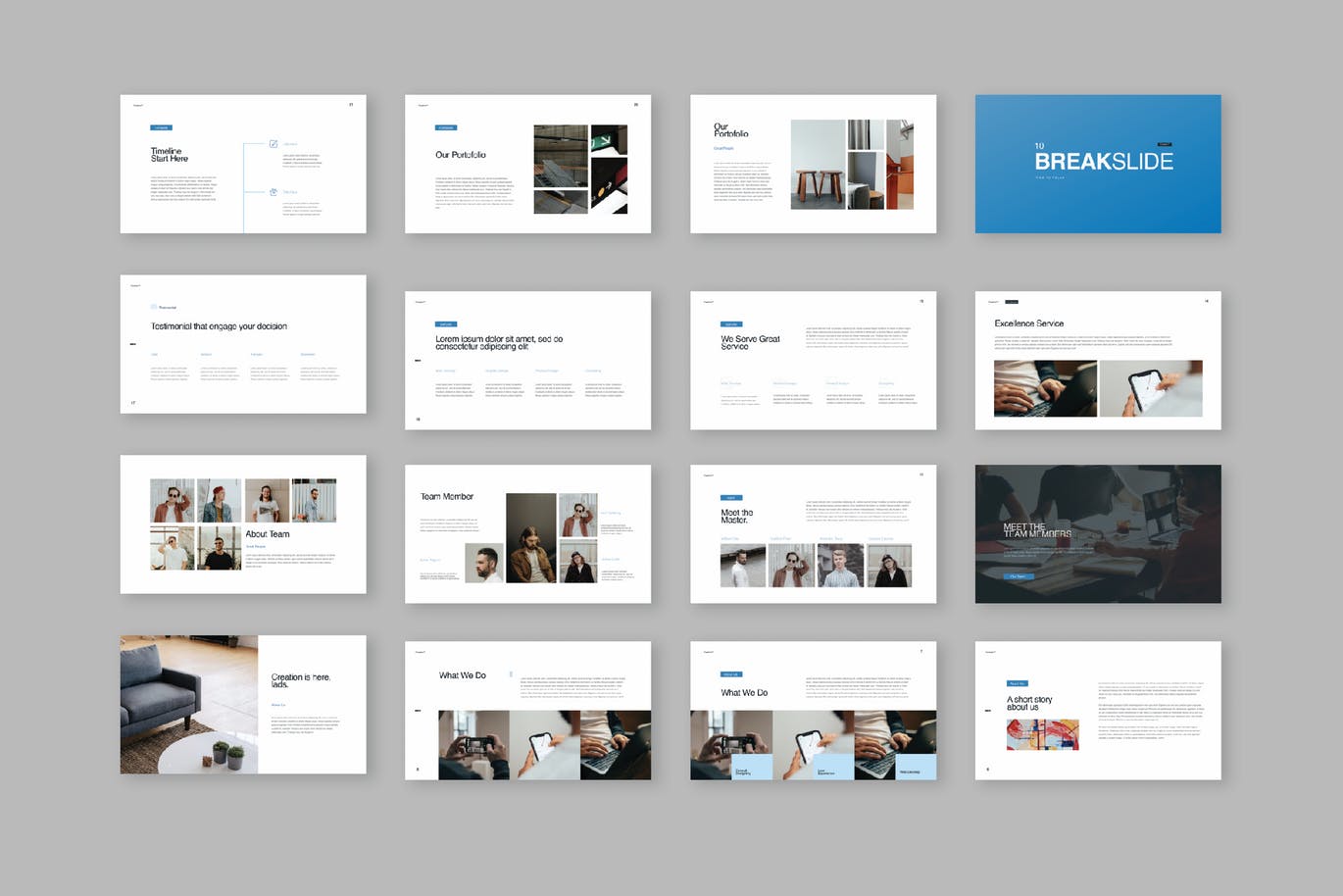Select the Team Member slide title
The height and width of the screenshot is (896, 1343).
click(x=447, y=497)
